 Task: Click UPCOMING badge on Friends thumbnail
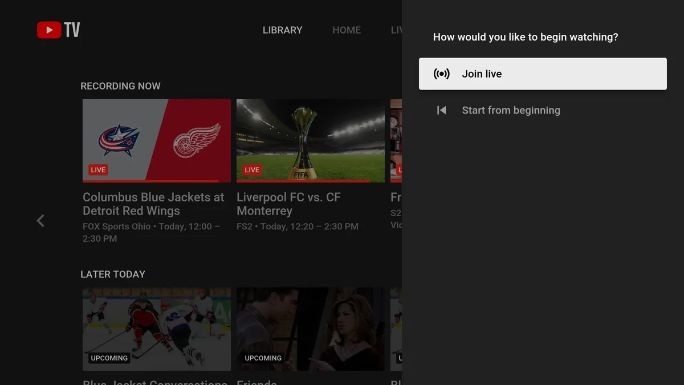click(263, 358)
